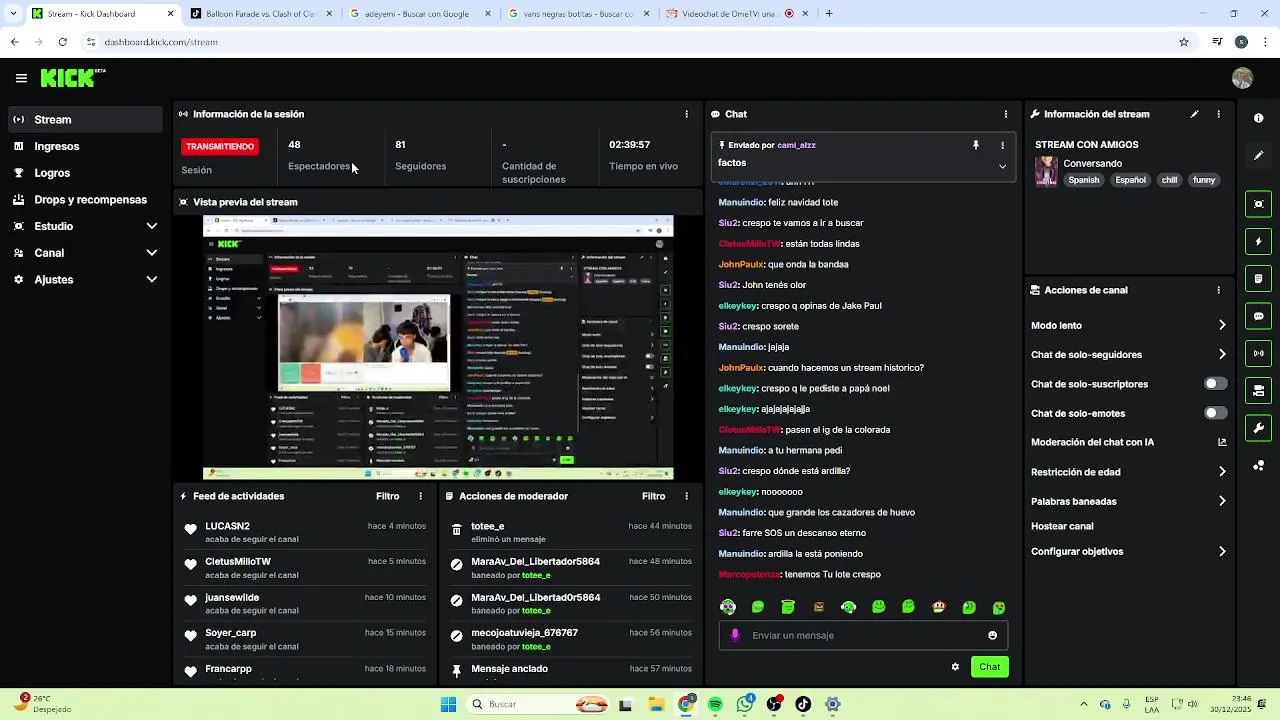Click Filtro in Acciones de moderador
This screenshot has width=1280, height=720.
point(653,496)
